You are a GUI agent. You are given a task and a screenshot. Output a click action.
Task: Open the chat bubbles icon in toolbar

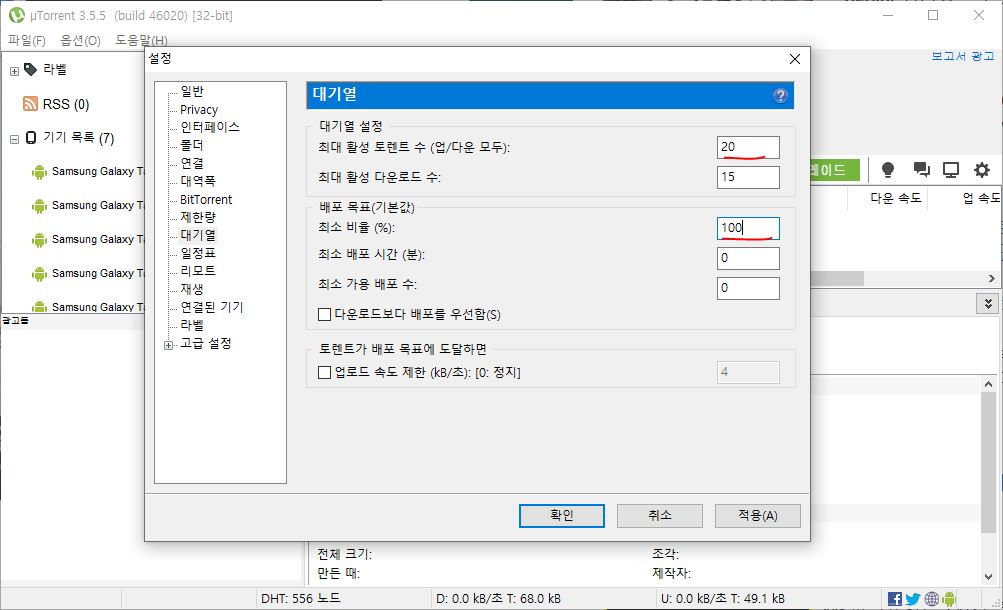pos(921,169)
